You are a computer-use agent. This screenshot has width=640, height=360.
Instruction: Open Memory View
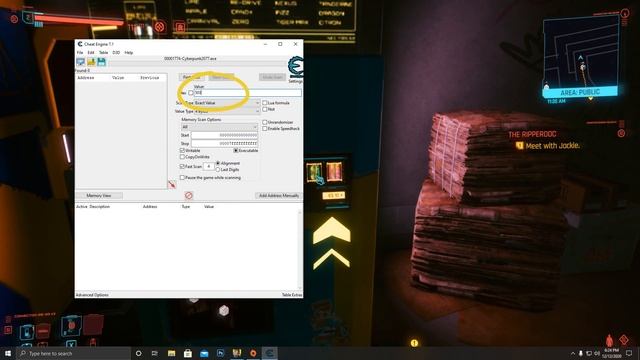(x=99, y=196)
